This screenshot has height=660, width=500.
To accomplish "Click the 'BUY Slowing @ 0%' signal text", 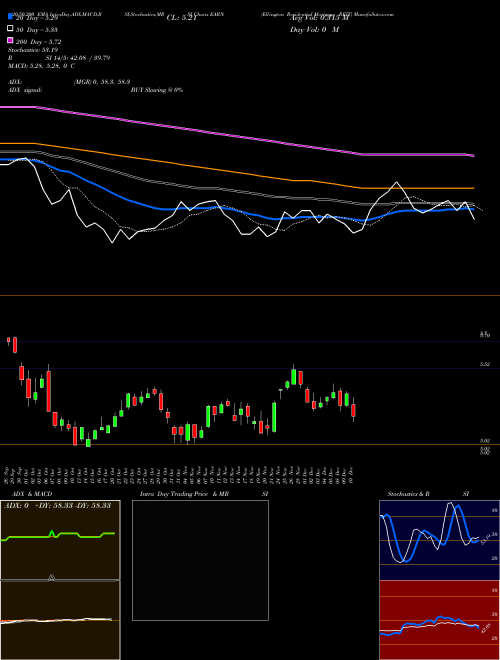I will coord(157,90).
